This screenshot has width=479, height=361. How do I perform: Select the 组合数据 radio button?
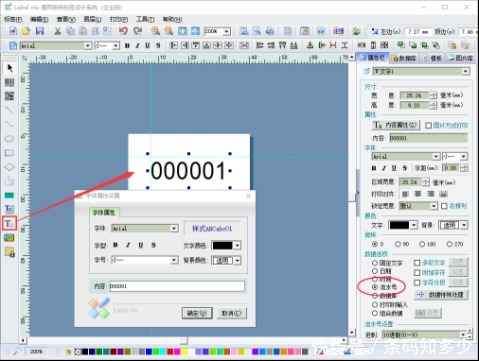375,313
